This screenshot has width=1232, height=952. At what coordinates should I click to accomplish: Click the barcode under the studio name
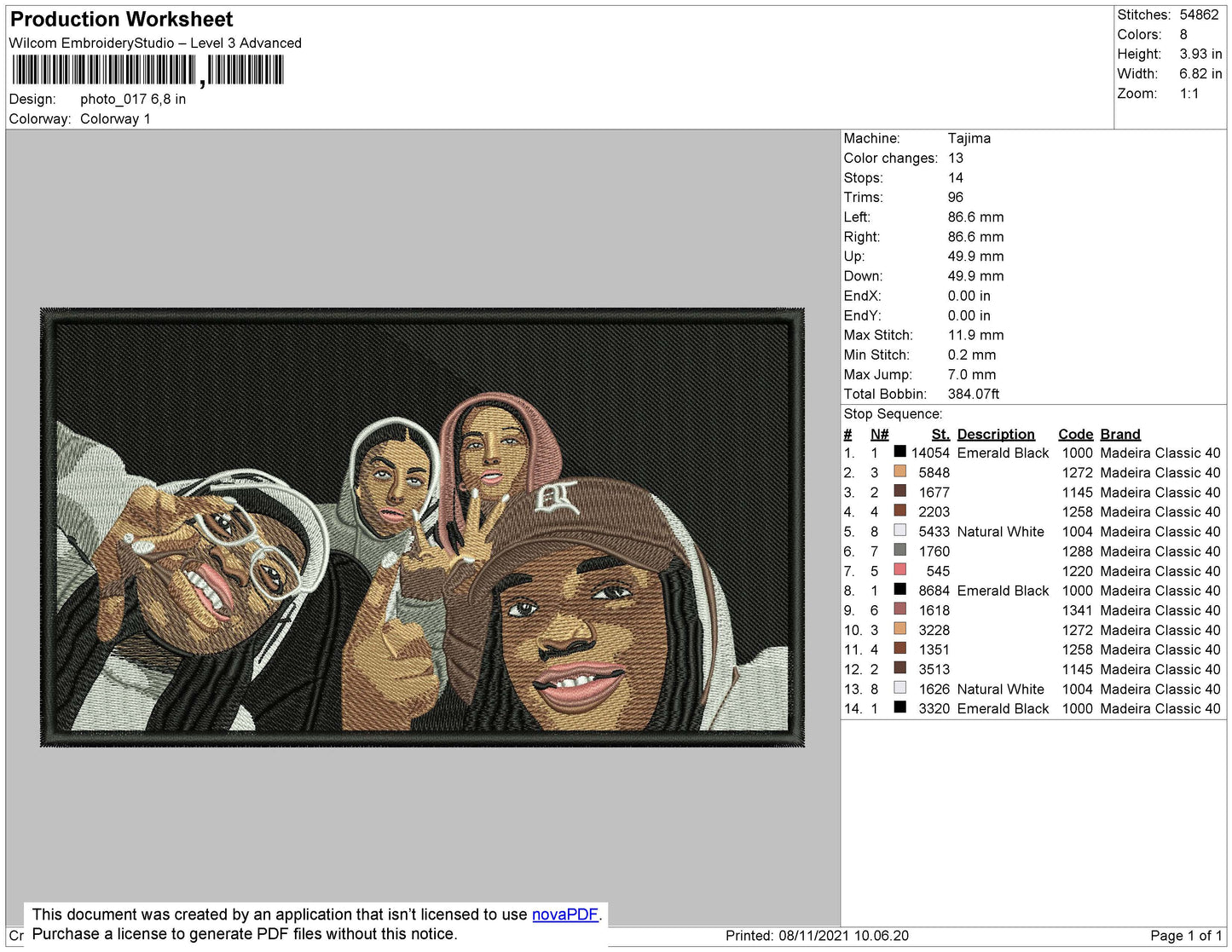147,71
